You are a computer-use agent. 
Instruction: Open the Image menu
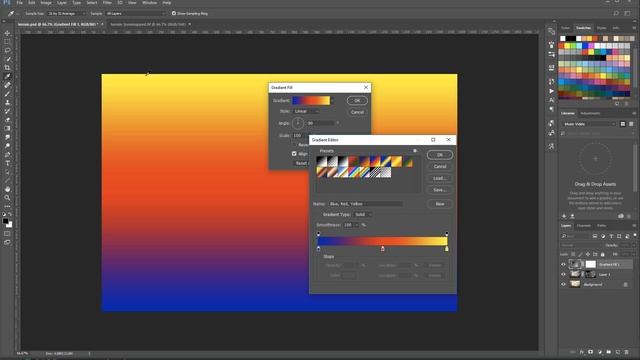click(46, 2)
